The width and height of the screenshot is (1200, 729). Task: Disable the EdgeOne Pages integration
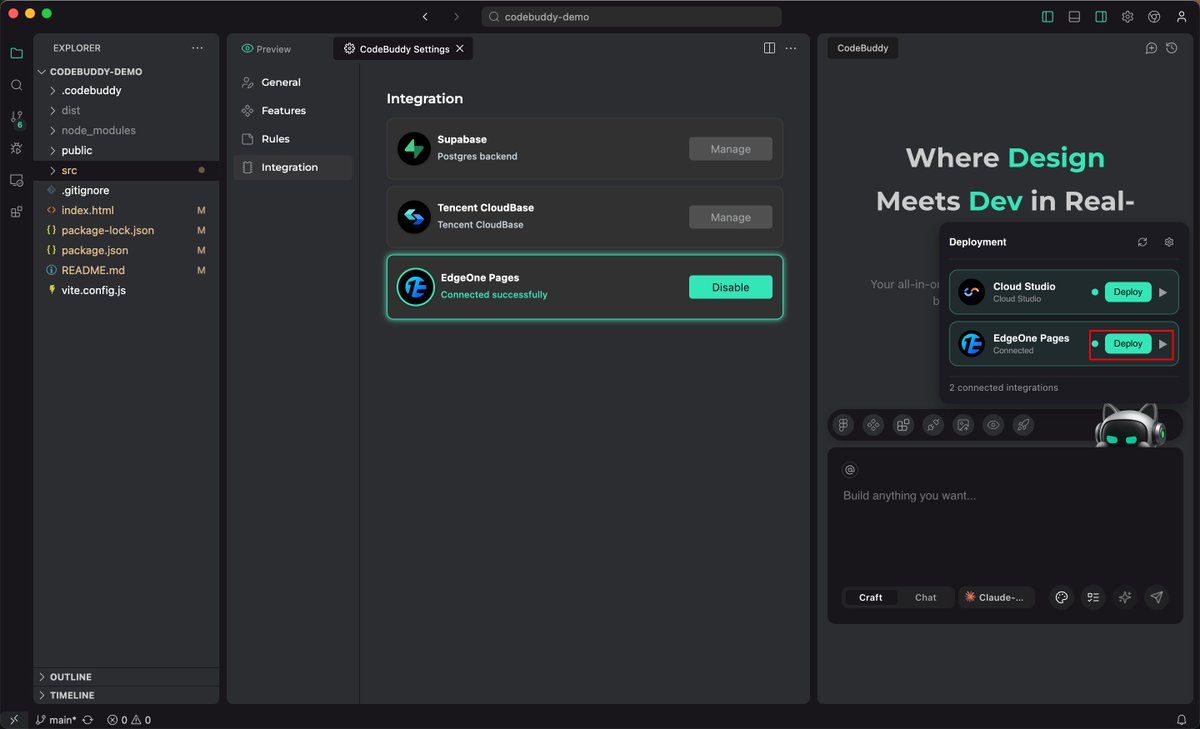click(x=730, y=287)
